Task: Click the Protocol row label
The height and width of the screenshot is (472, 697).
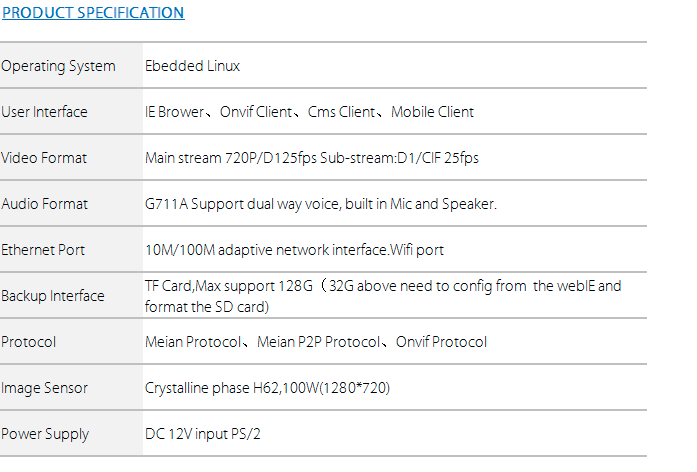Action: pyautogui.click(x=28, y=342)
